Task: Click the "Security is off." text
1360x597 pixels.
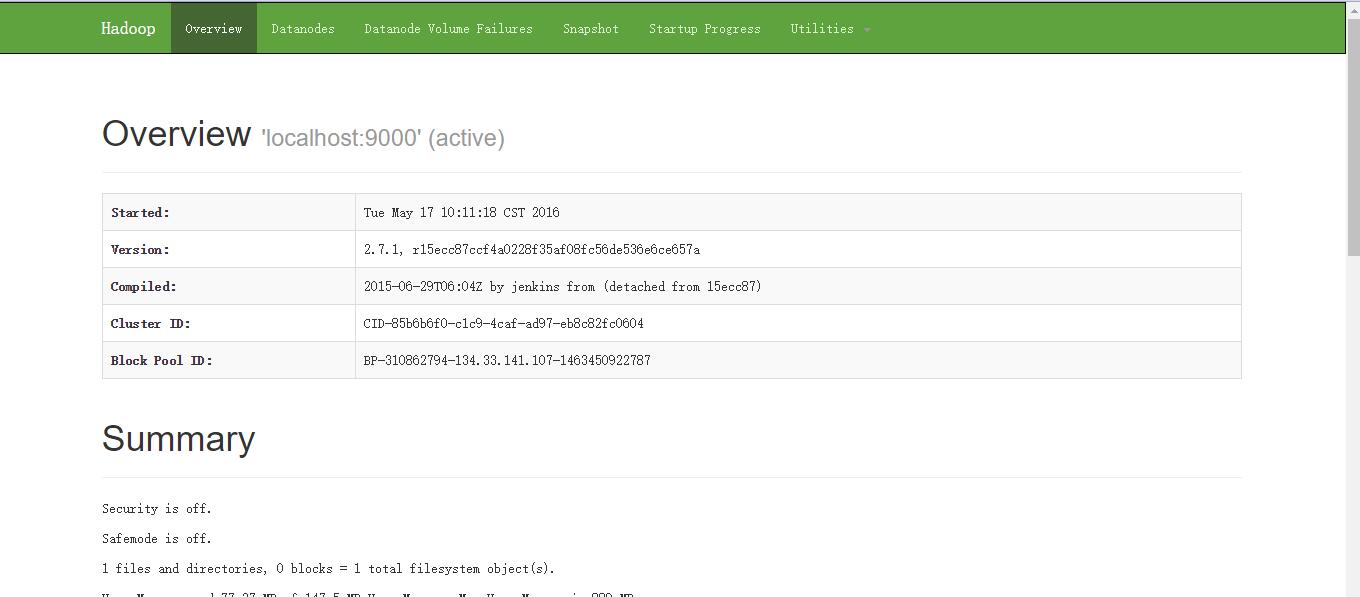Action: click(x=156, y=509)
